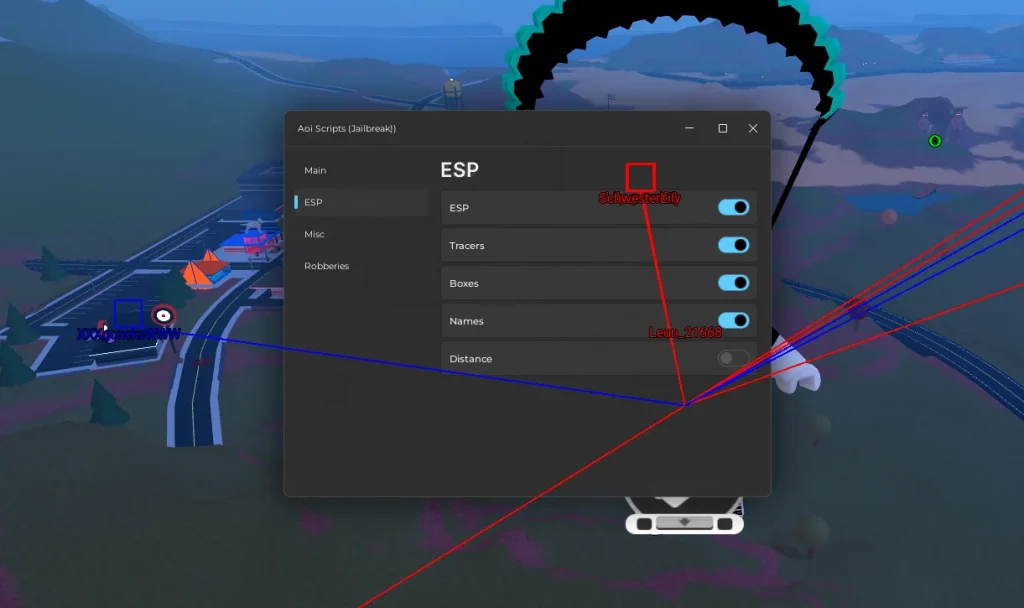The image size is (1024, 608).
Task: Open the Main tab in sidebar
Action: [315, 171]
